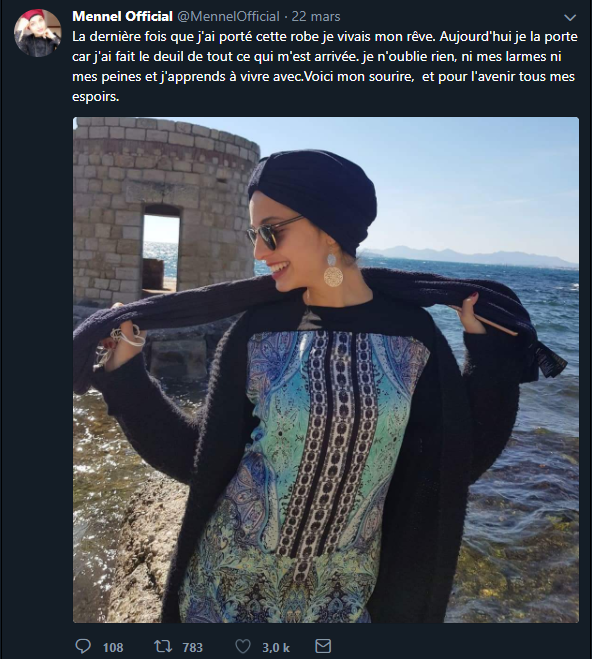This screenshot has height=659, width=592.
Task: Open the tweet via the 22 mars timestamp
Action: click(x=316, y=16)
